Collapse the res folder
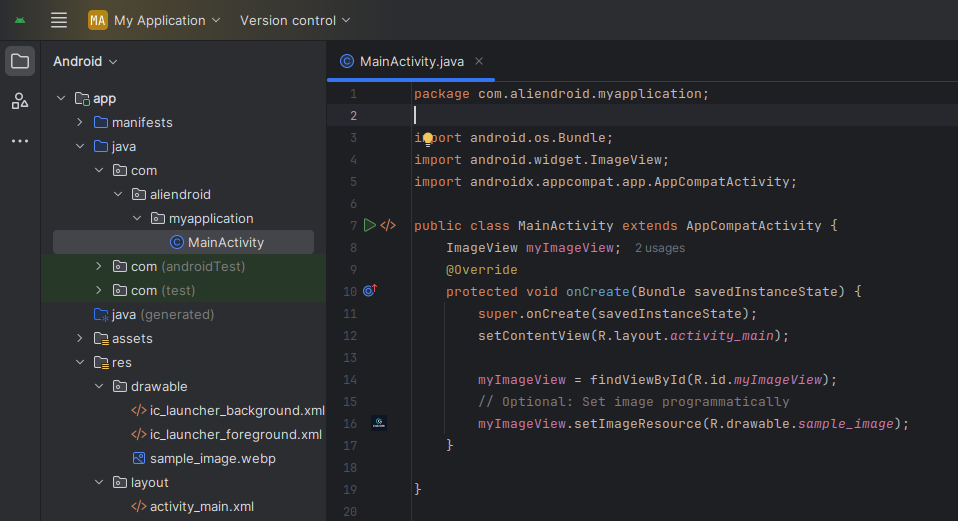958x521 pixels. pos(79,362)
